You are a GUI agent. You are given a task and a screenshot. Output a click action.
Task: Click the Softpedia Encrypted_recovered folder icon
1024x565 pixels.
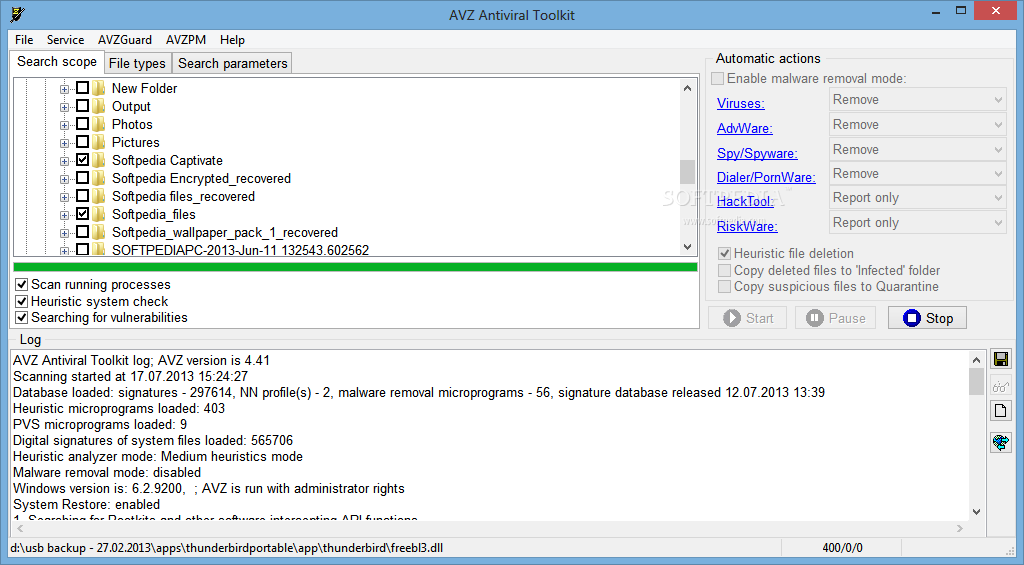(x=99, y=178)
